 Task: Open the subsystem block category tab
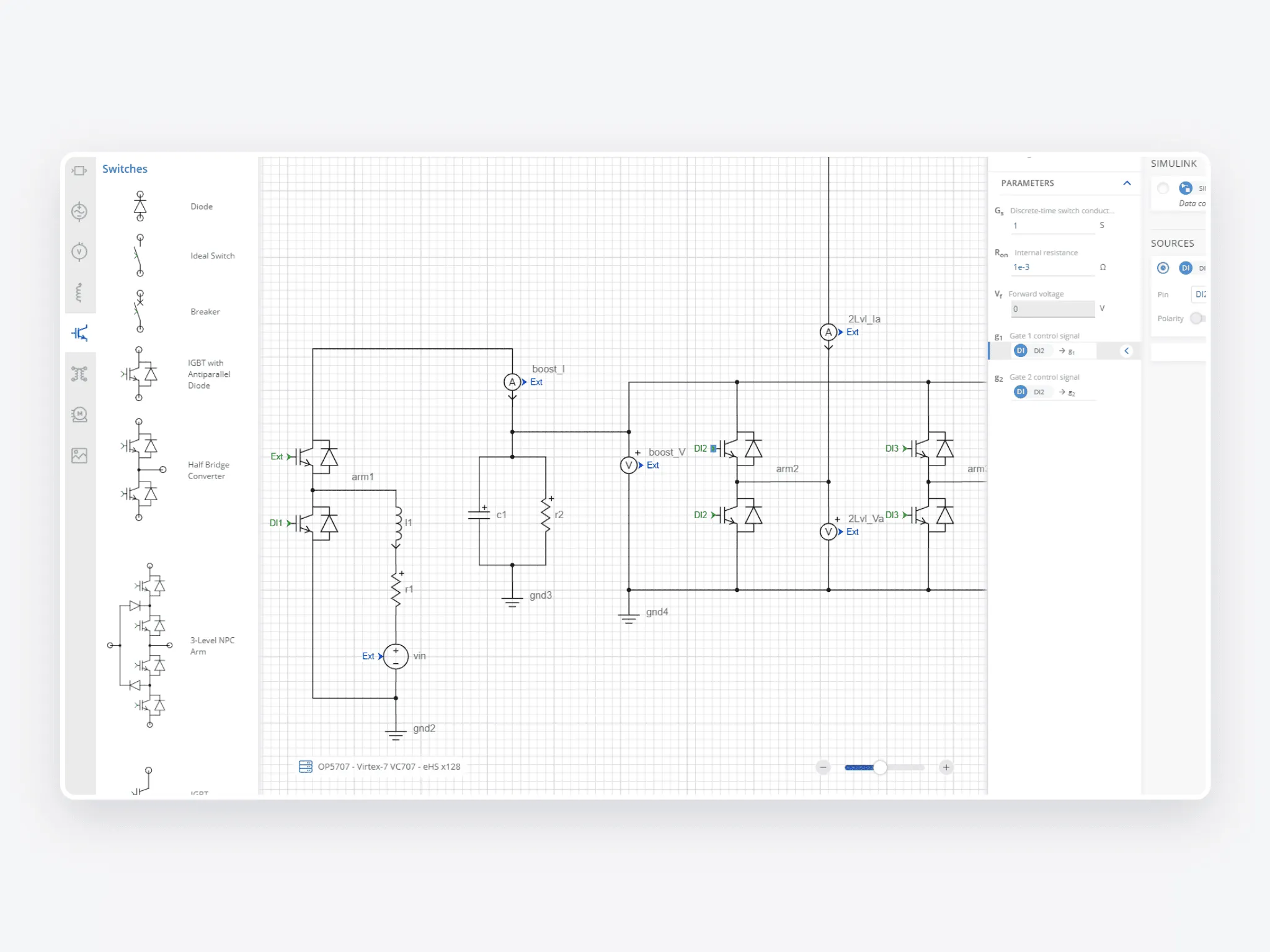79,170
